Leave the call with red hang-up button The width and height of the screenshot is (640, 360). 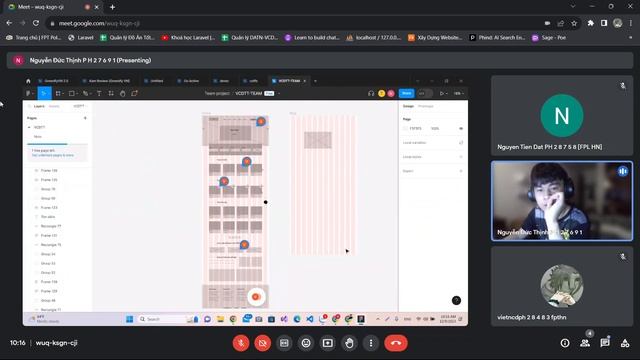coord(396,343)
